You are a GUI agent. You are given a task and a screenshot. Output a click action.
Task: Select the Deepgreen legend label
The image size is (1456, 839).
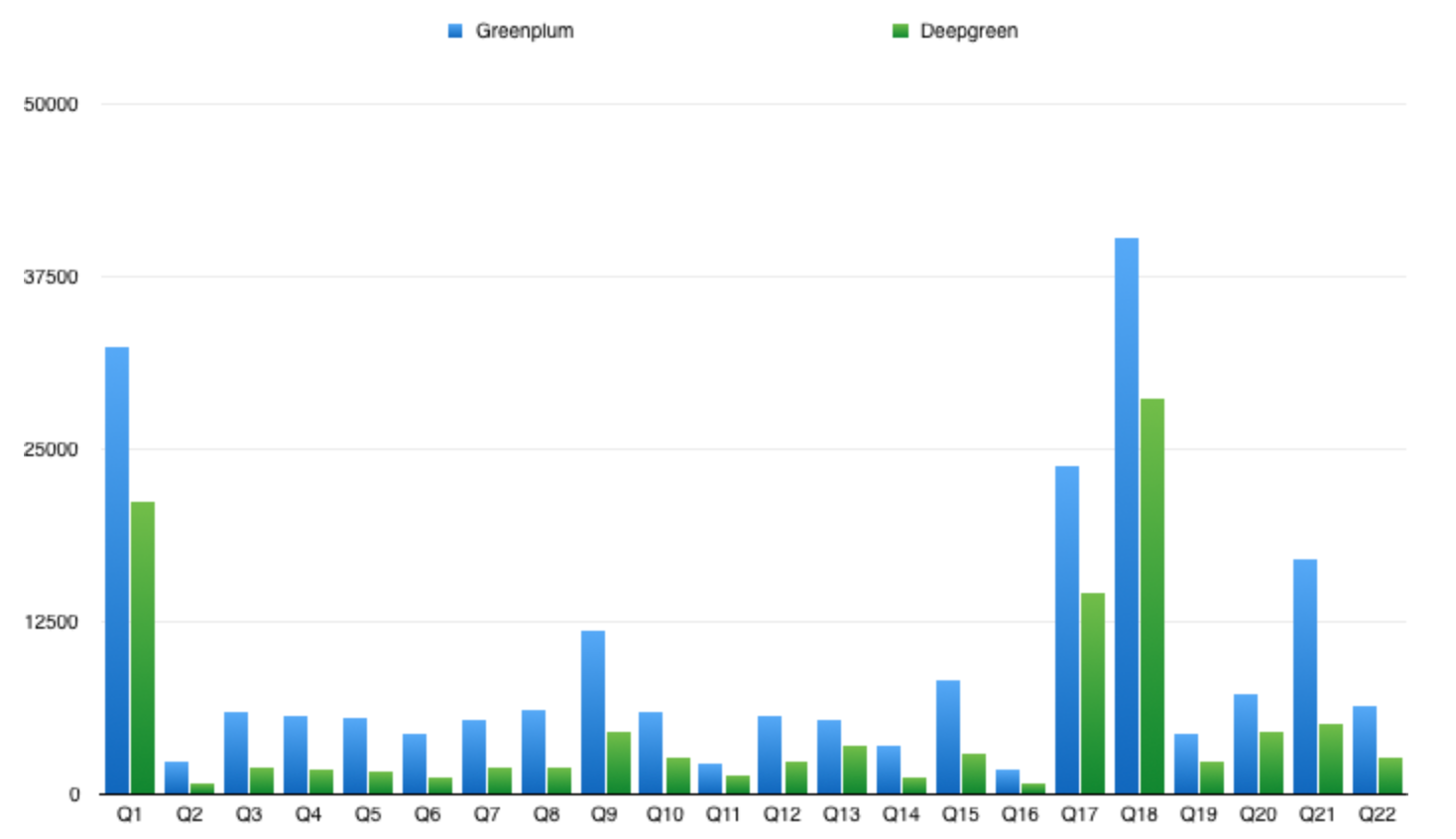(x=969, y=31)
